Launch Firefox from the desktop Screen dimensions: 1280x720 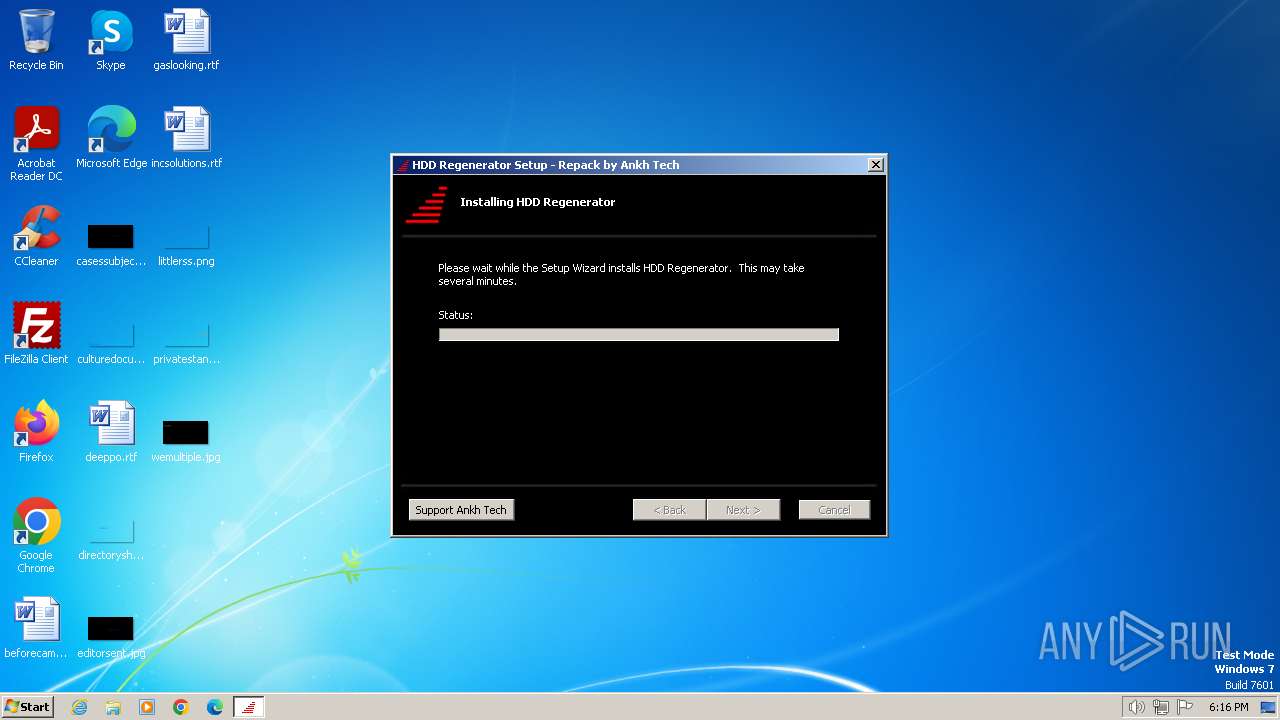click(x=36, y=432)
